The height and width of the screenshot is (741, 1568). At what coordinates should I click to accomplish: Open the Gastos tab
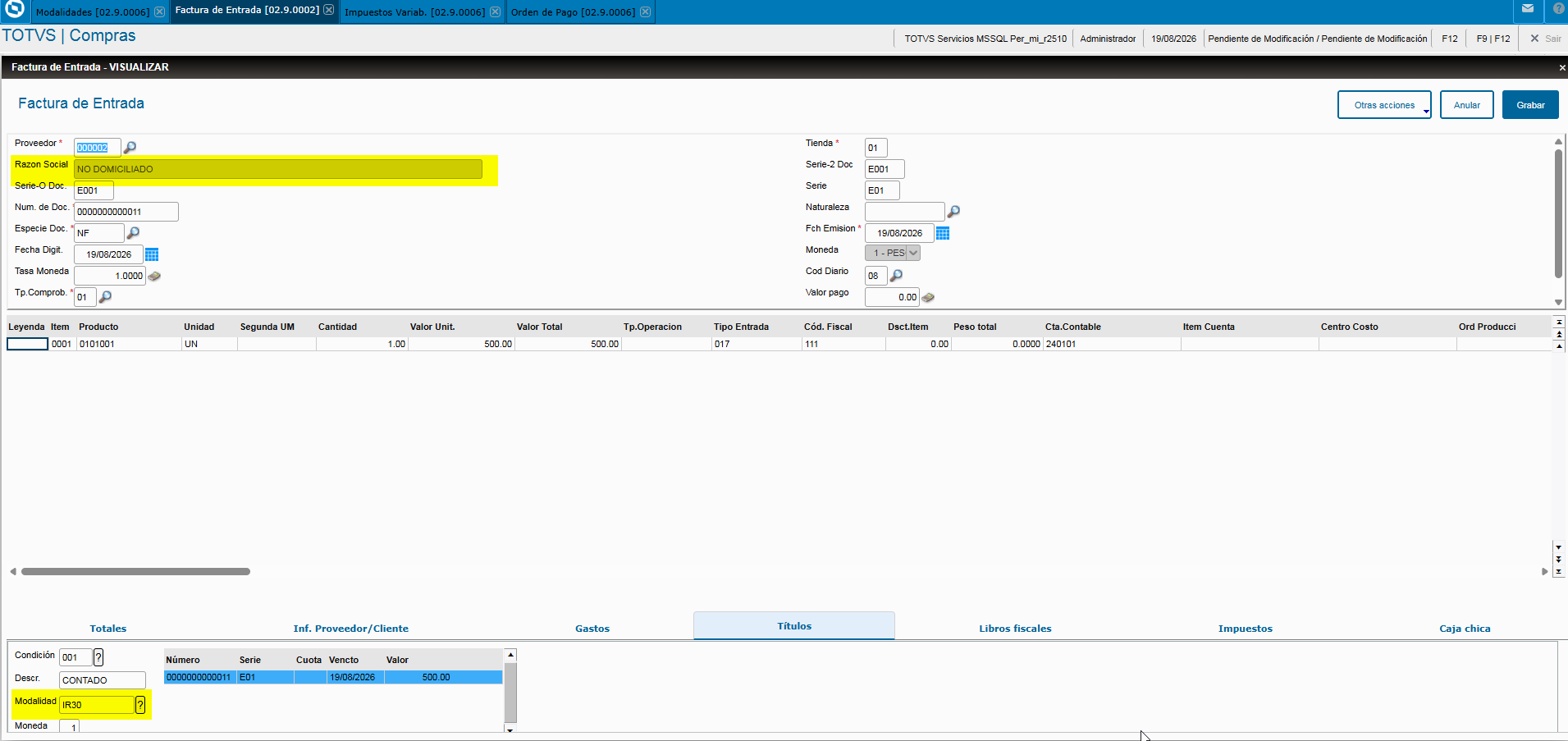coord(592,629)
